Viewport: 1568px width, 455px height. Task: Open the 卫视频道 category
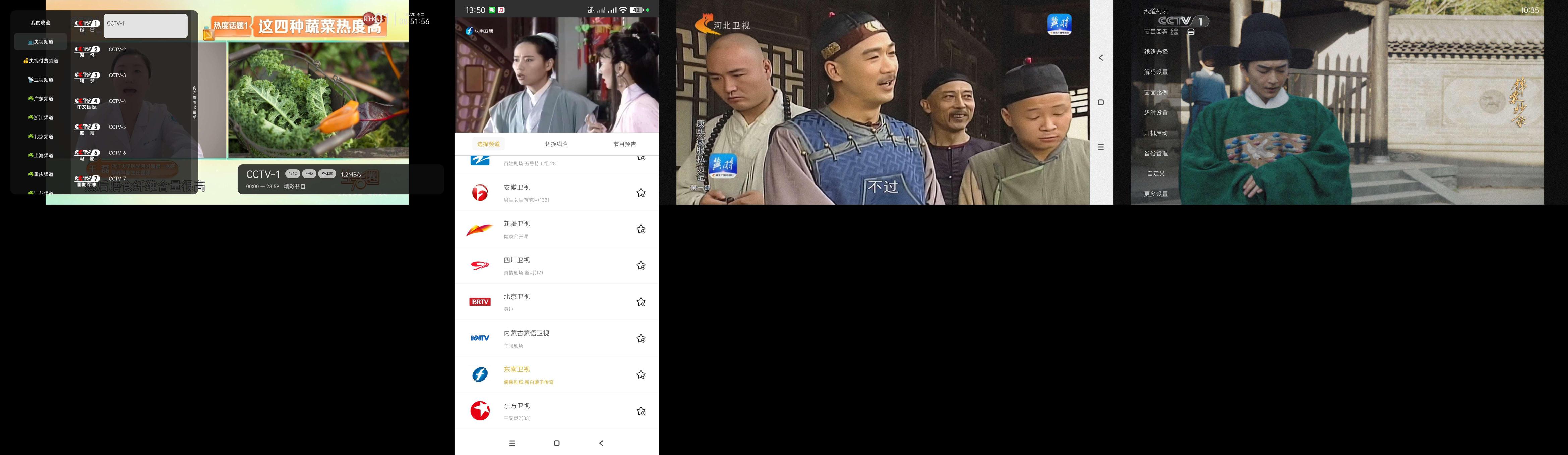pos(40,80)
